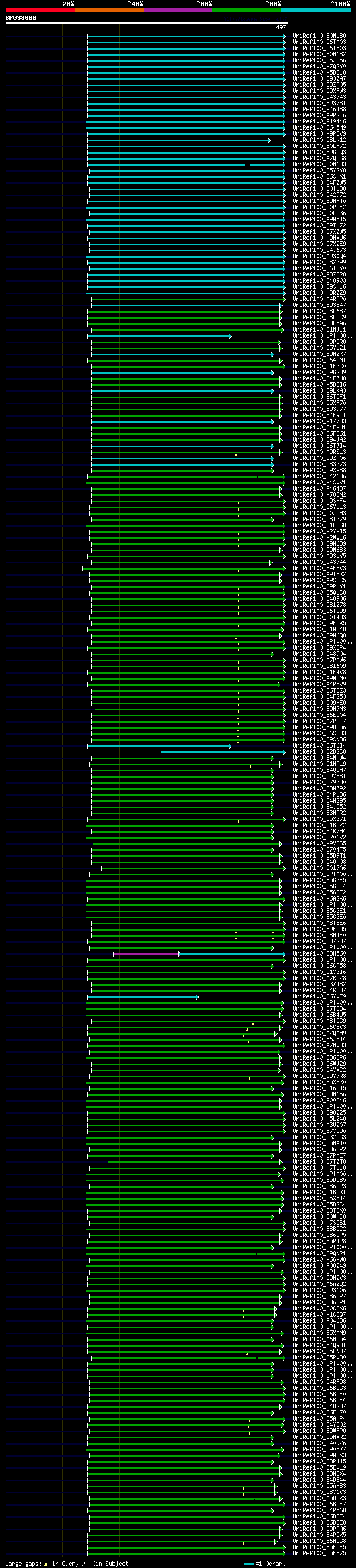356x1568 pixels.
Task: Open hit UniRef100_B0M1B0
Action: (x=319, y=36)
